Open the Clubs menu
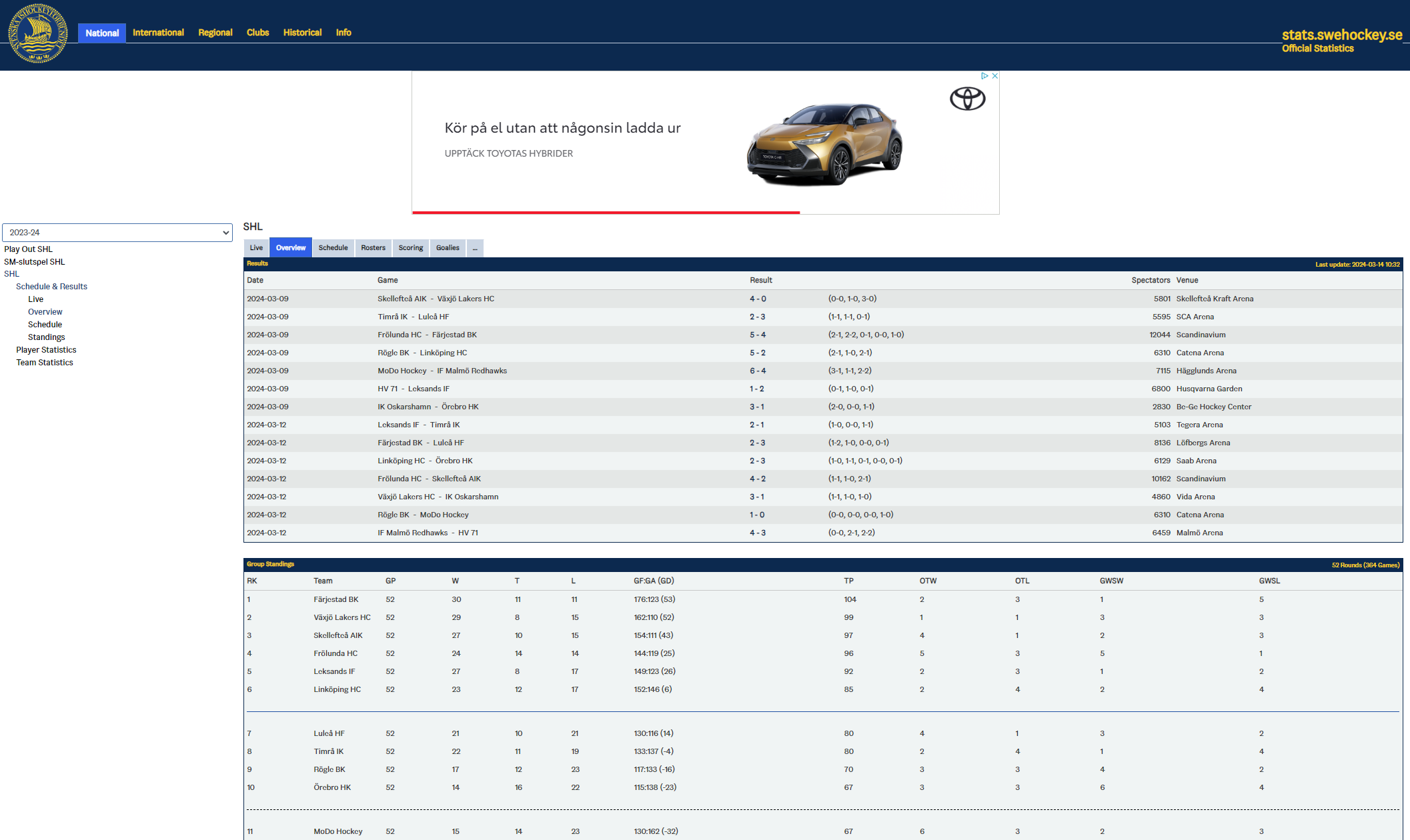Viewport: 1410px width, 840px height. pyautogui.click(x=257, y=33)
